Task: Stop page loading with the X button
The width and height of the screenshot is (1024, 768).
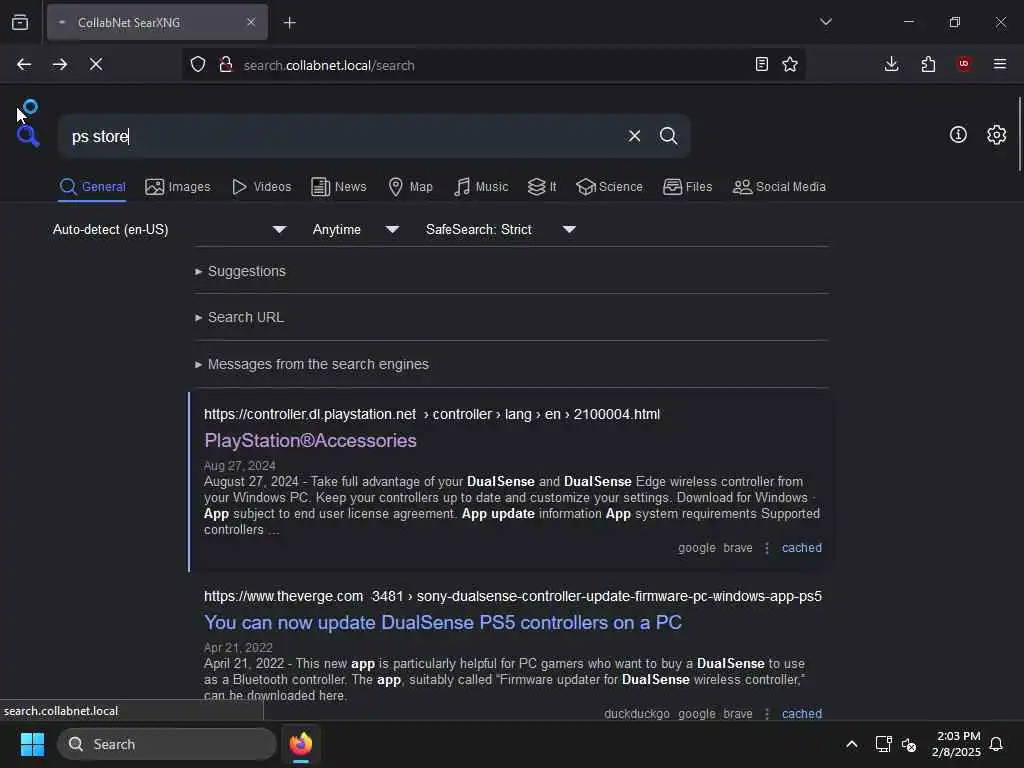Action: (96, 64)
